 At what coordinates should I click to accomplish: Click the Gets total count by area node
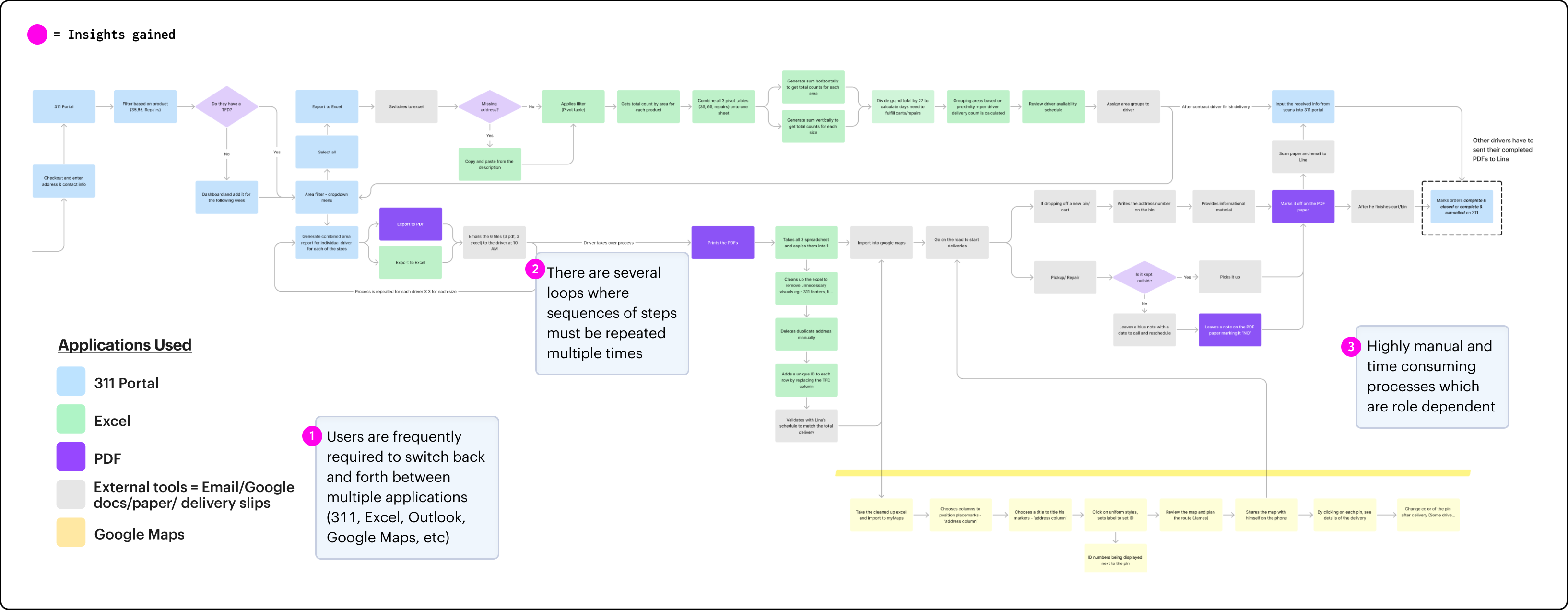pyautogui.click(x=648, y=106)
